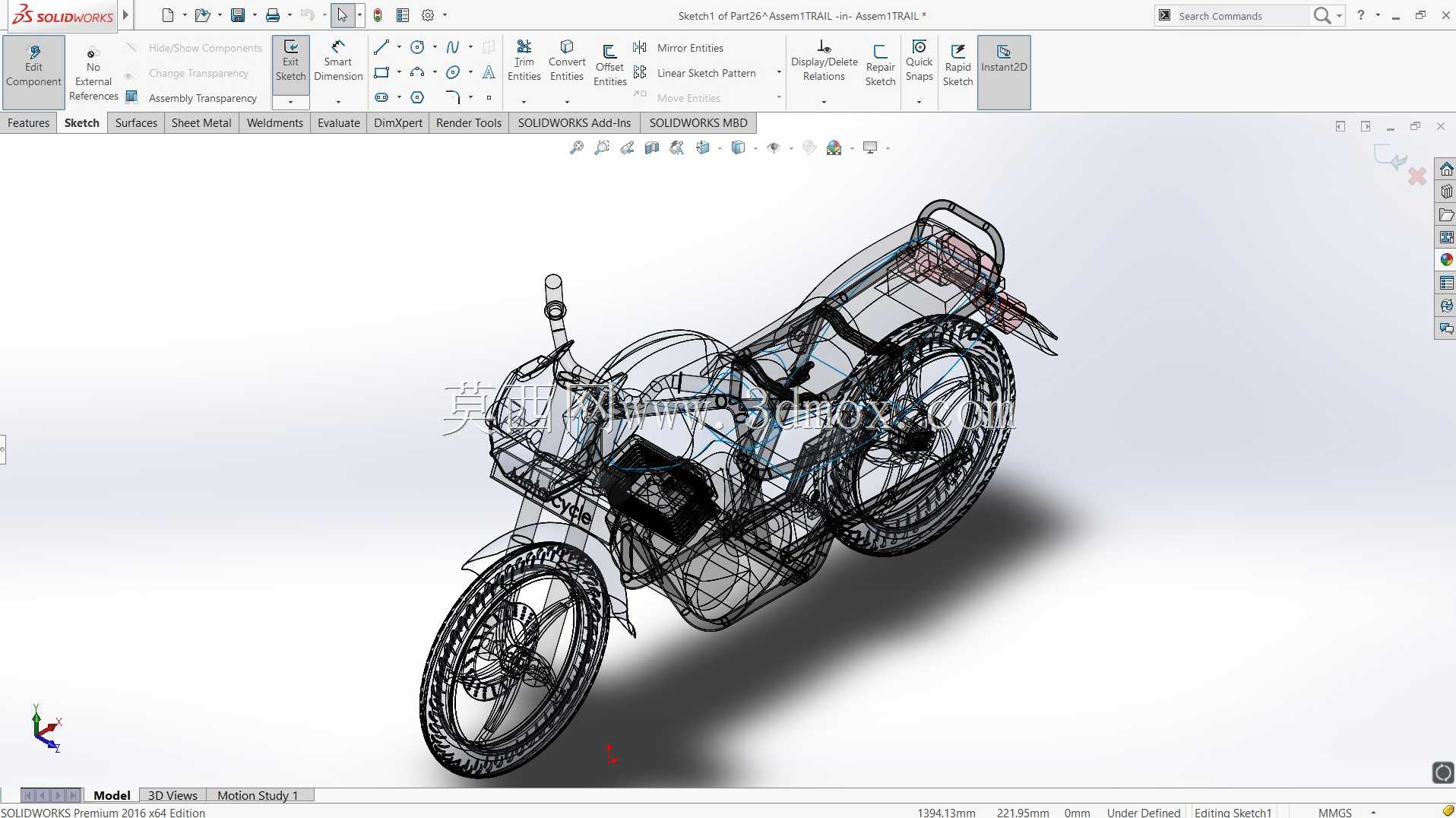Select the Line sketch tool
Viewport: 1456px width, 818px height.
(x=381, y=47)
